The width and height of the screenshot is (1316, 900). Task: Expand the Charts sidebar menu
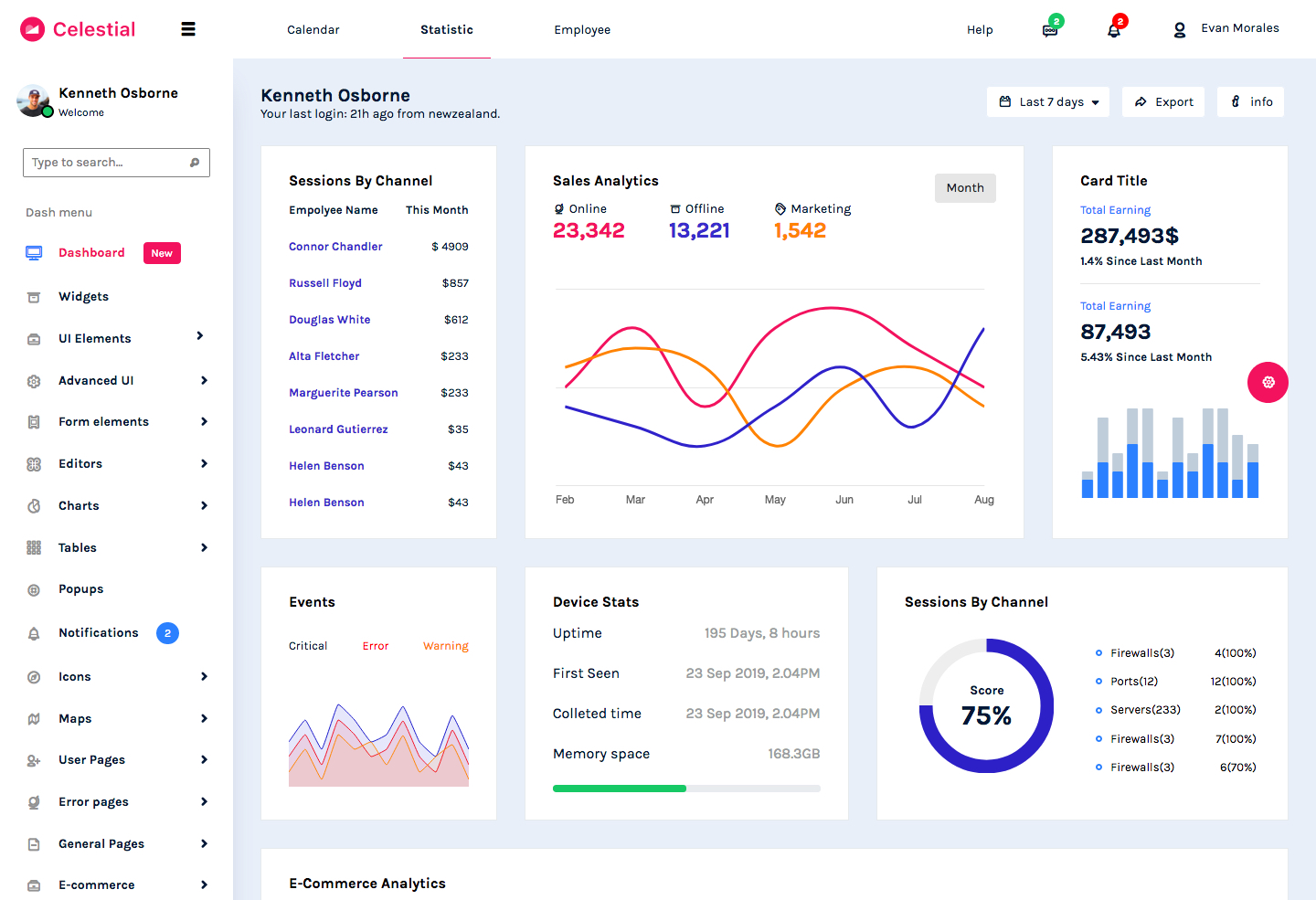tap(204, 506)
